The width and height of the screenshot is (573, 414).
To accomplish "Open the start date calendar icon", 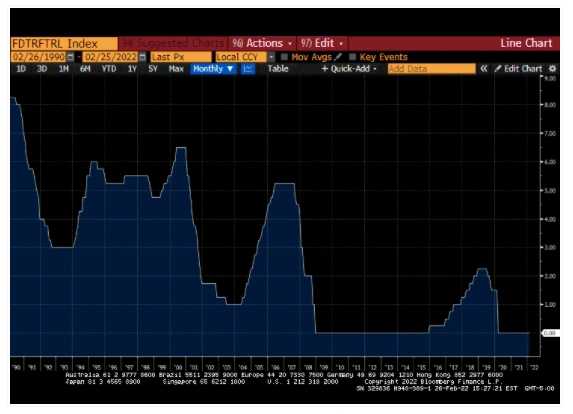I will 70,57.
